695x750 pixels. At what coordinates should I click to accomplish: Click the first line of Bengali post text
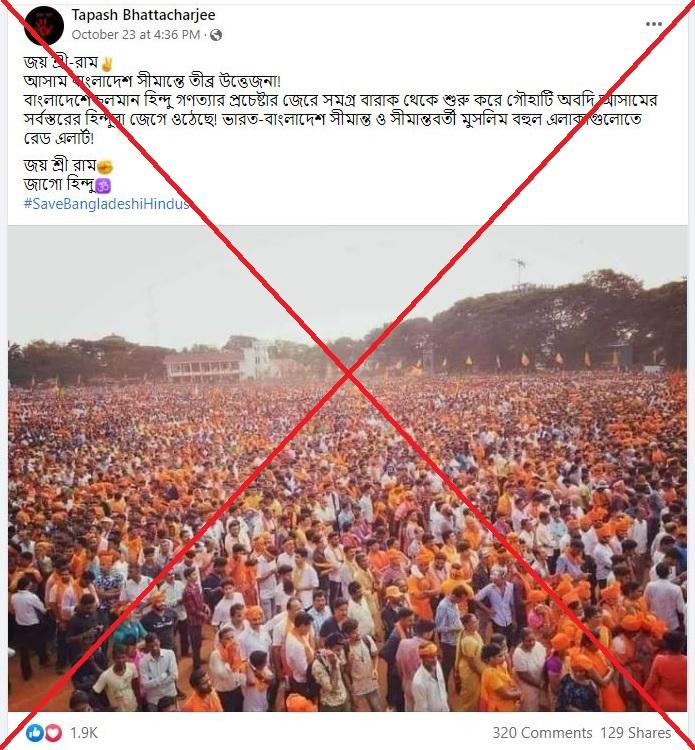tap(67, 63)
